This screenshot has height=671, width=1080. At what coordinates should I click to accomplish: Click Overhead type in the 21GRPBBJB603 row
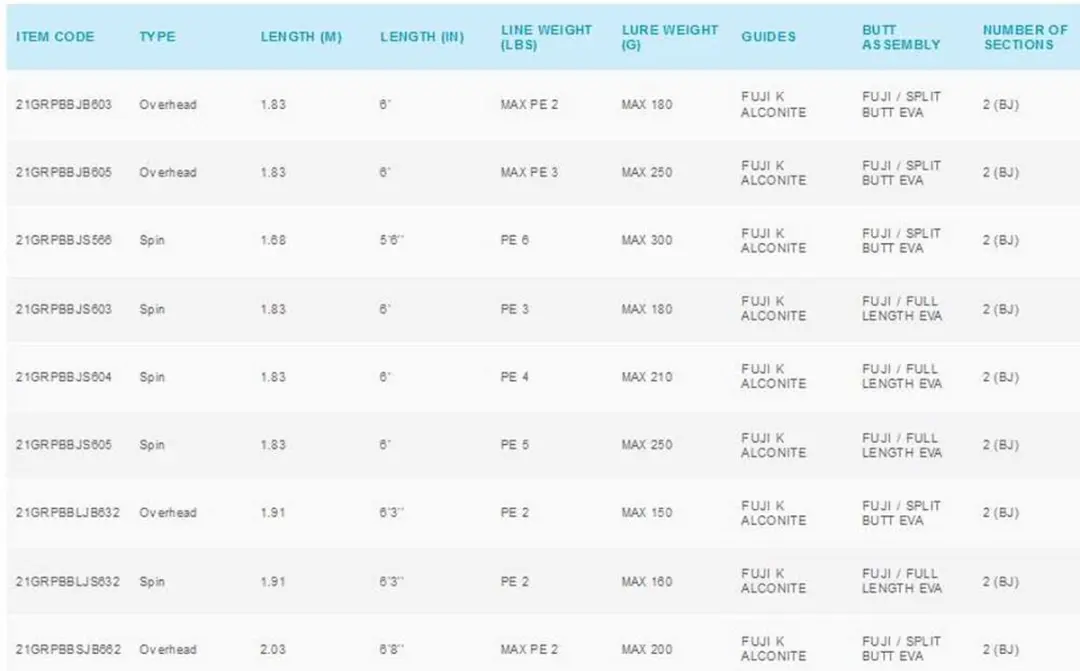click(168, 105)
